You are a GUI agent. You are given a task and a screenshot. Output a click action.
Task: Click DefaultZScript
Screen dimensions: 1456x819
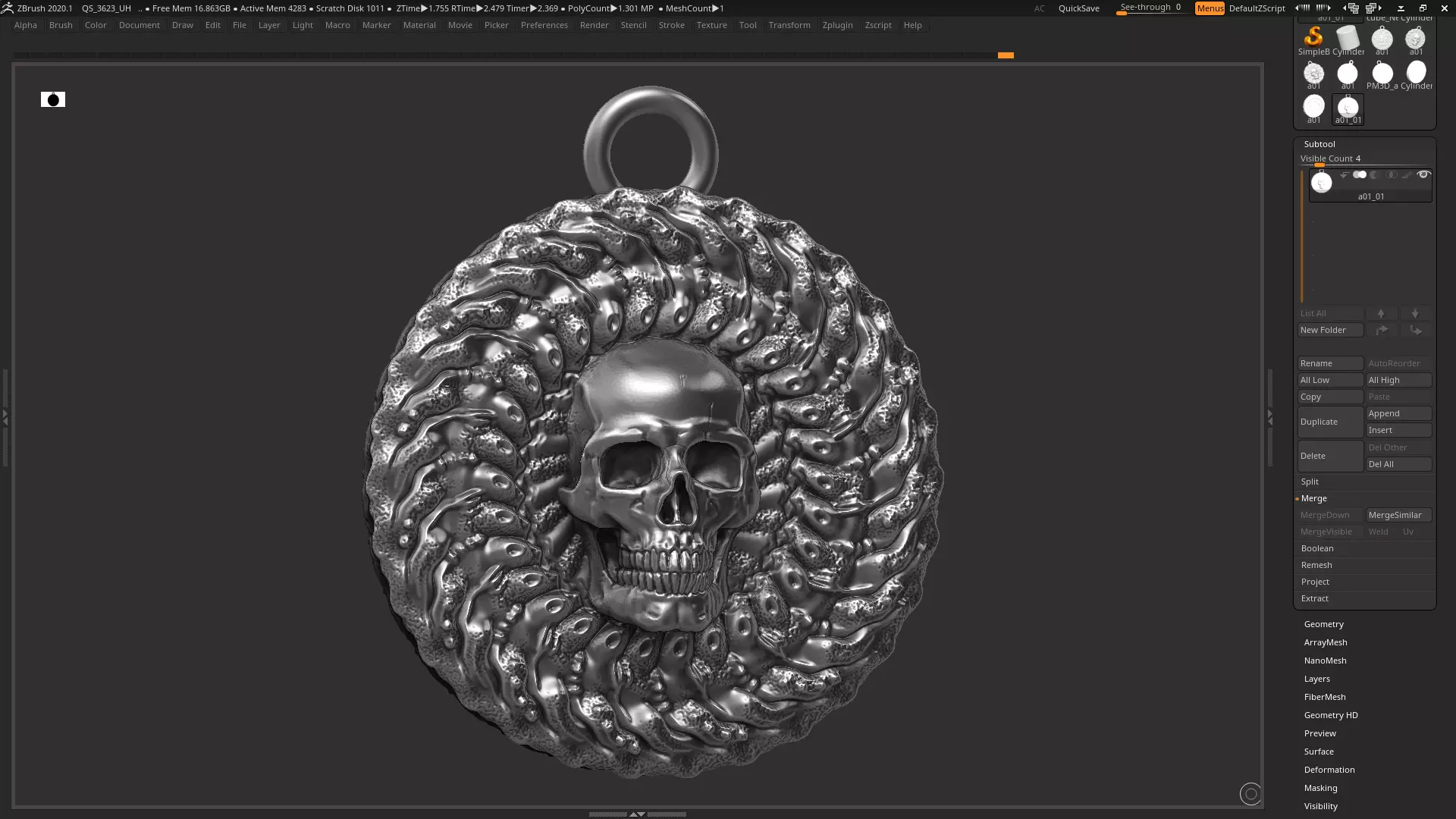tap(1257, 8)
